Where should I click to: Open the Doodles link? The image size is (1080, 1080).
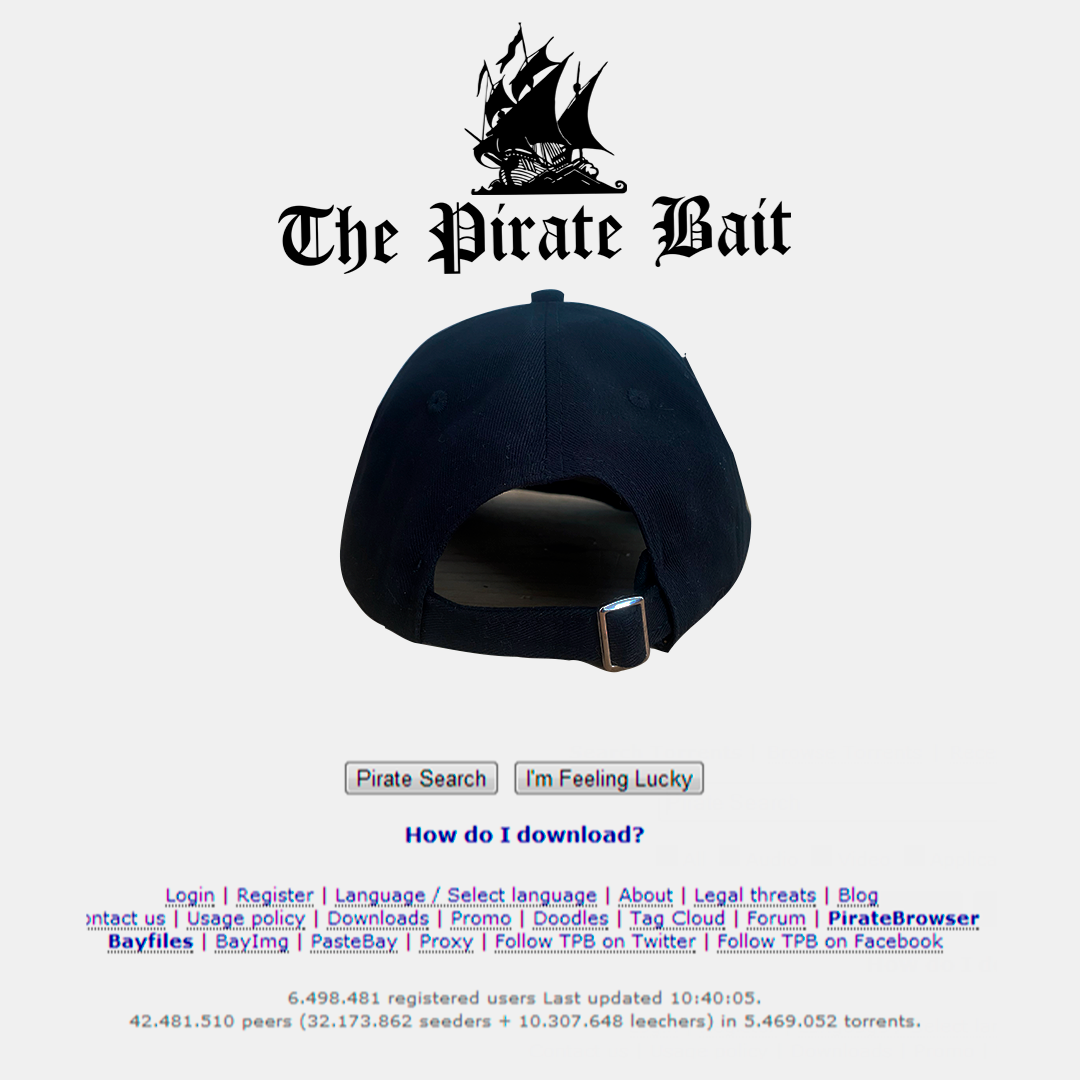[x=571, y=919]
